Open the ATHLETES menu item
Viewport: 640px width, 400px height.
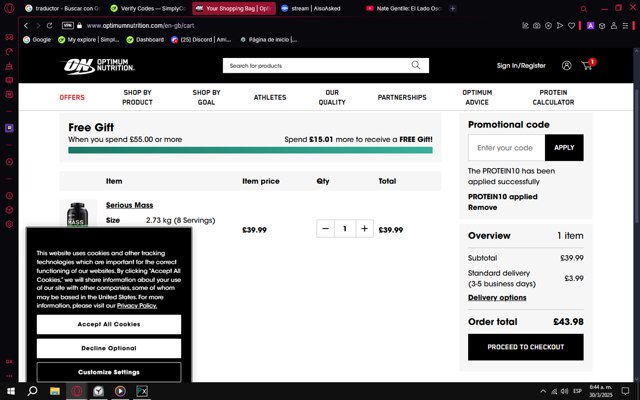[270, 97]
